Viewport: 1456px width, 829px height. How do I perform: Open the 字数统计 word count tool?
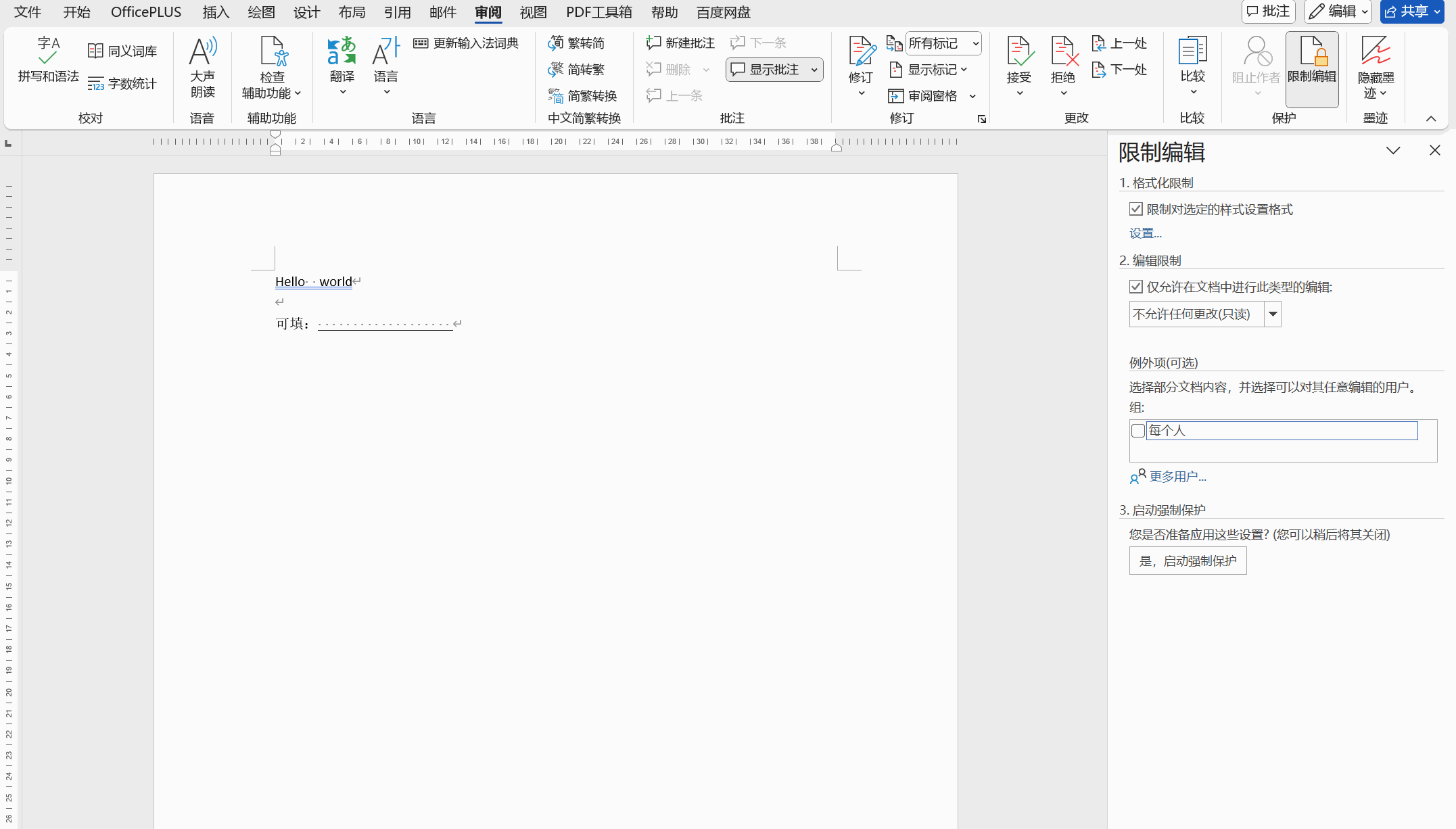pyautogui.click(x=122, y=84)
